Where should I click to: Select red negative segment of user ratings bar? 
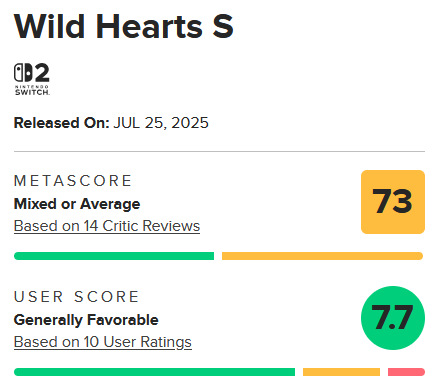406,372
